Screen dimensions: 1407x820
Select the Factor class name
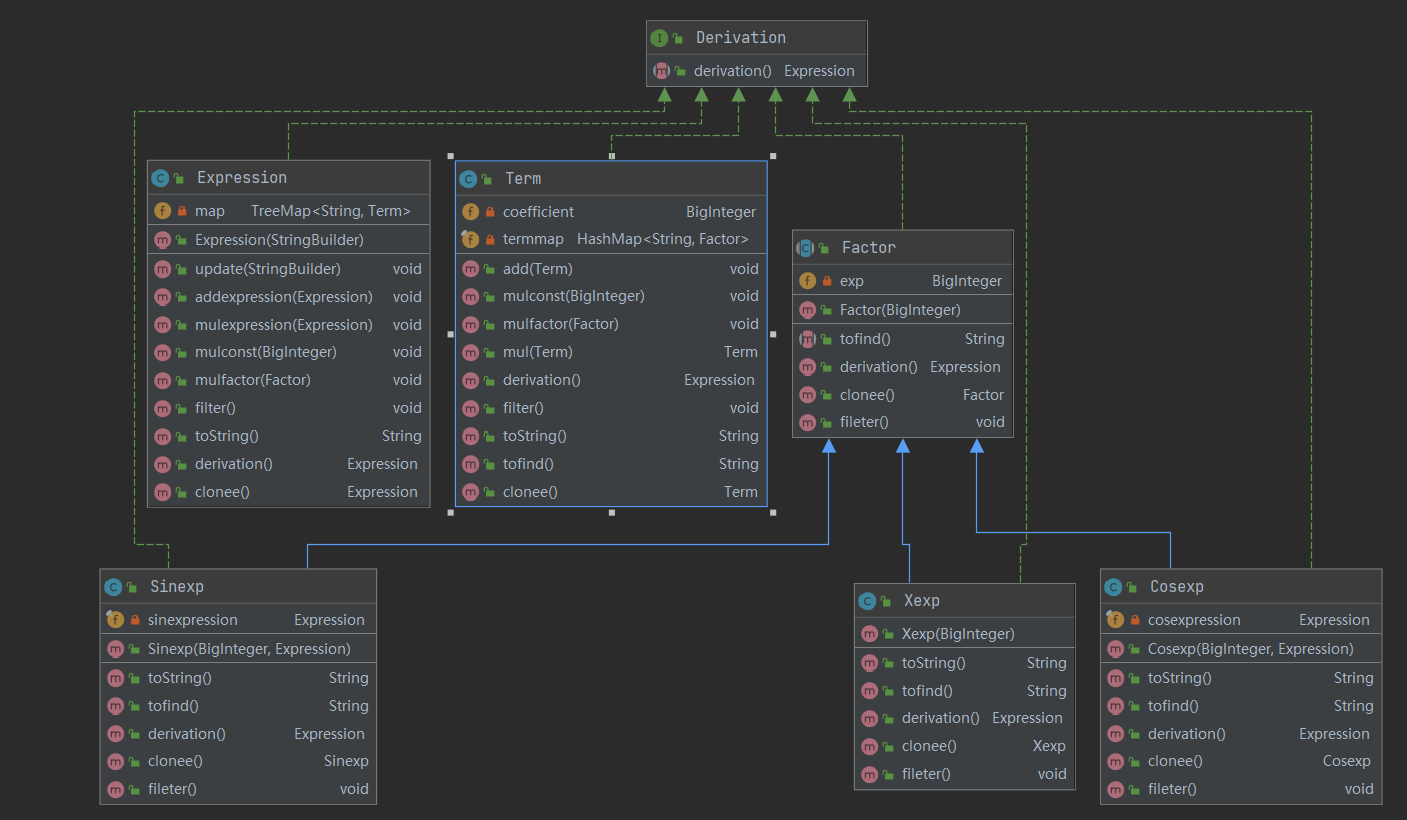click(x=869, y=248)
